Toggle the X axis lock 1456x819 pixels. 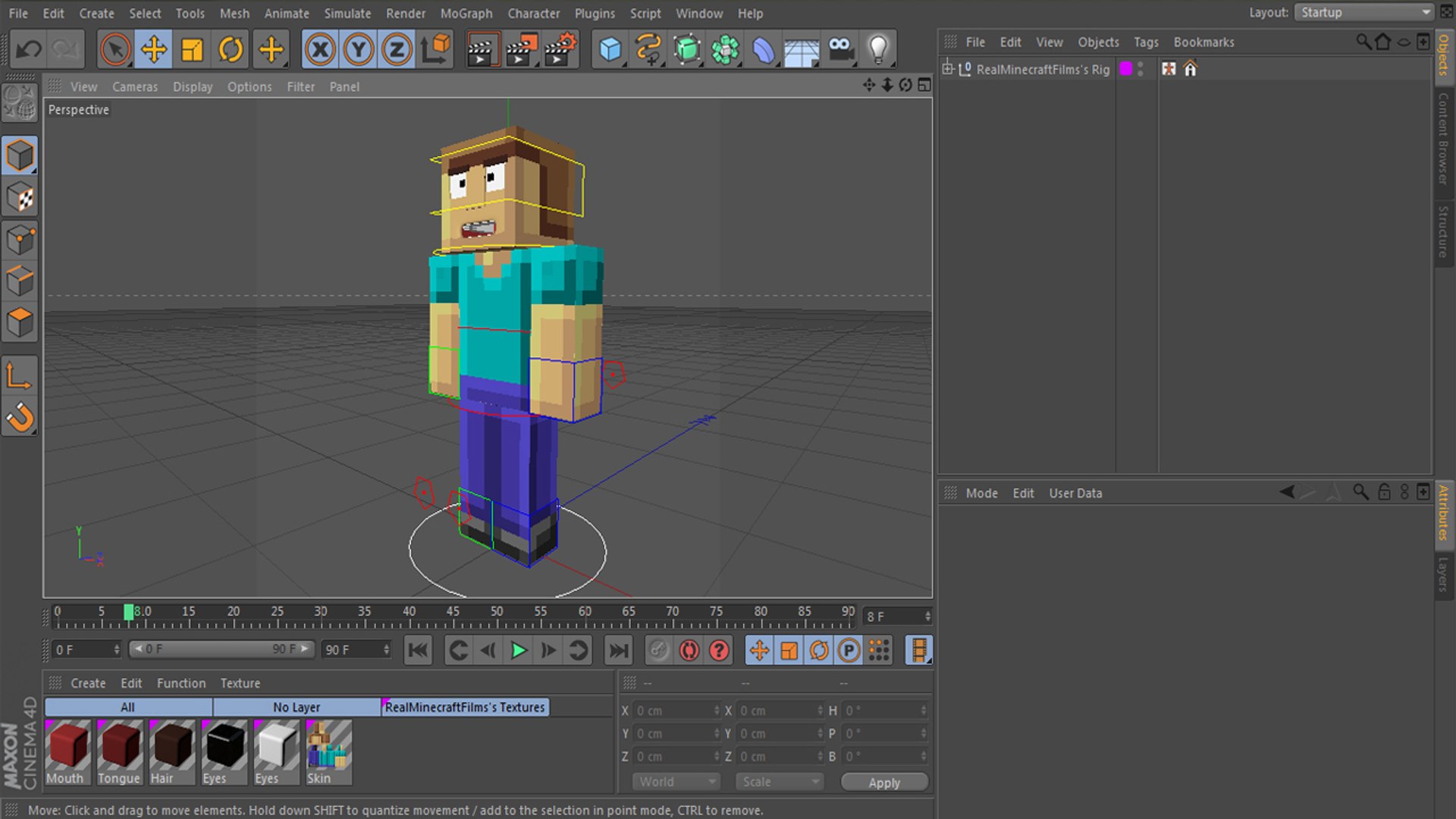(320, 50)
